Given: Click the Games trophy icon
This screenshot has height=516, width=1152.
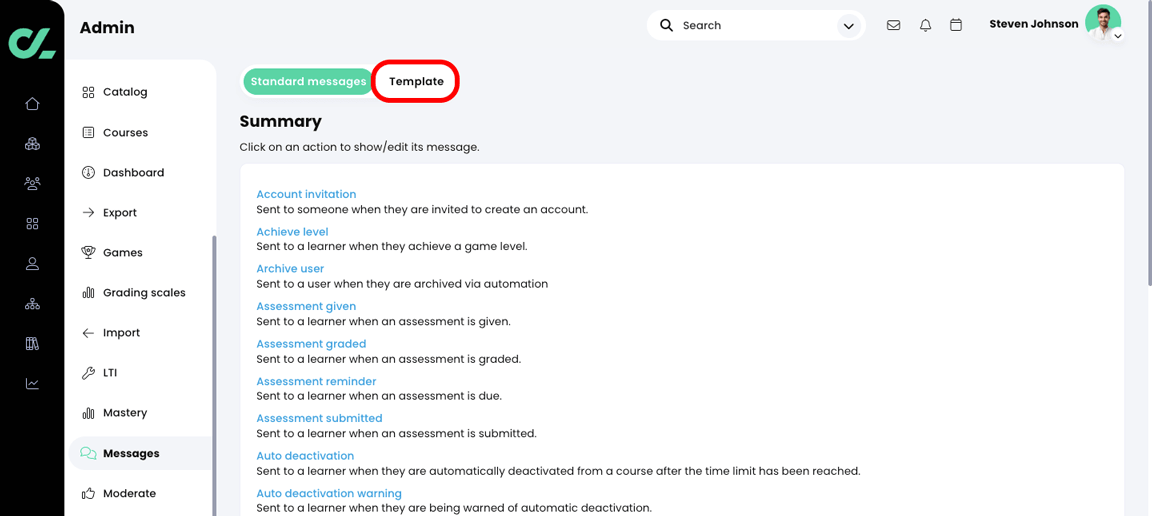Looking at the screenshot, I should coord(88,252).
